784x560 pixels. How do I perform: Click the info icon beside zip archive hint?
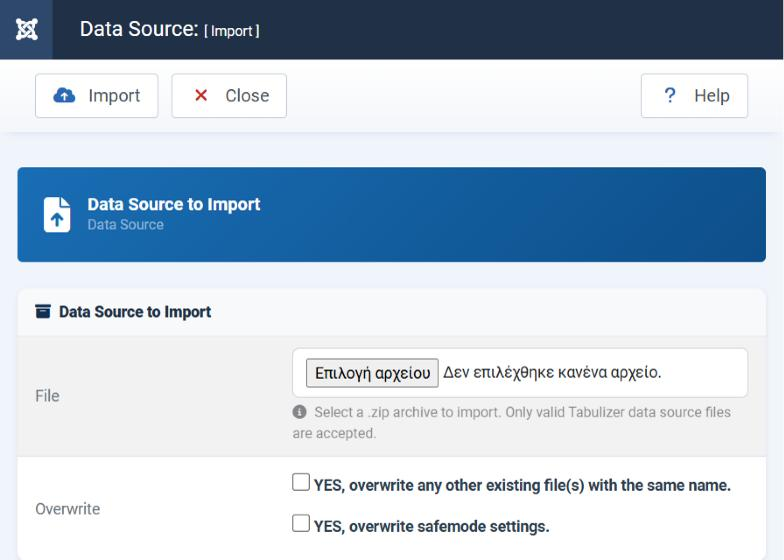(x=300, y=412)
